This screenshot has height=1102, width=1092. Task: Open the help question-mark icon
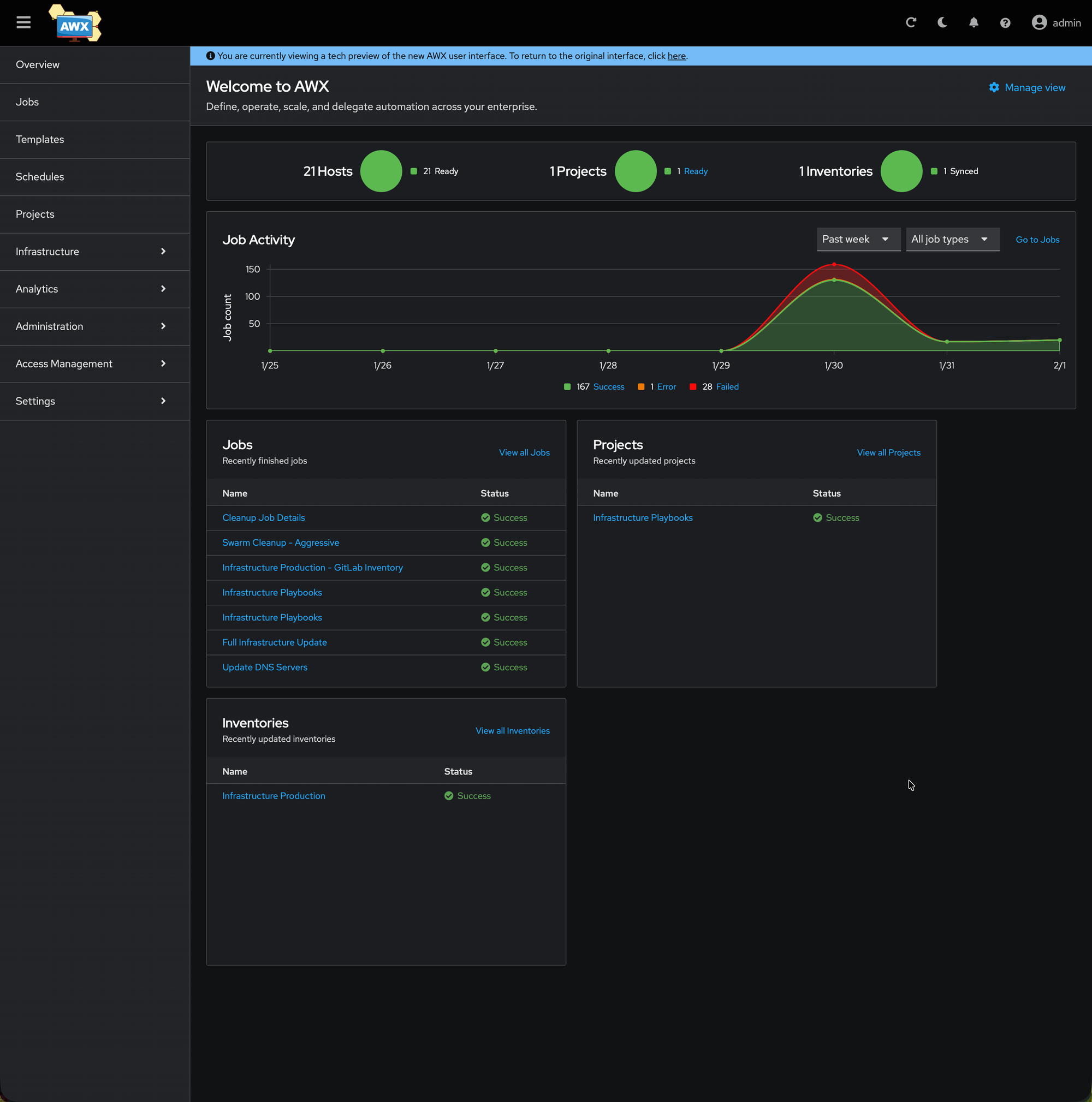click(1005, 23)
